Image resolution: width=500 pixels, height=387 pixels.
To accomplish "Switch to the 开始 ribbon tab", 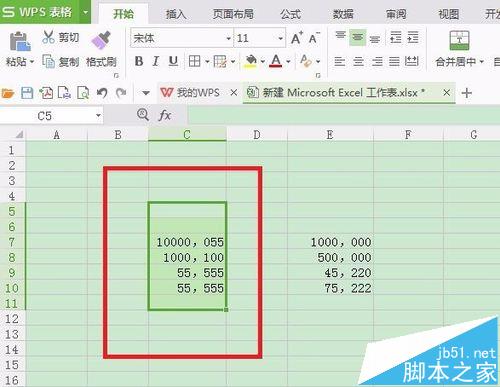I will pyautogui.click(x=123, y=14).
